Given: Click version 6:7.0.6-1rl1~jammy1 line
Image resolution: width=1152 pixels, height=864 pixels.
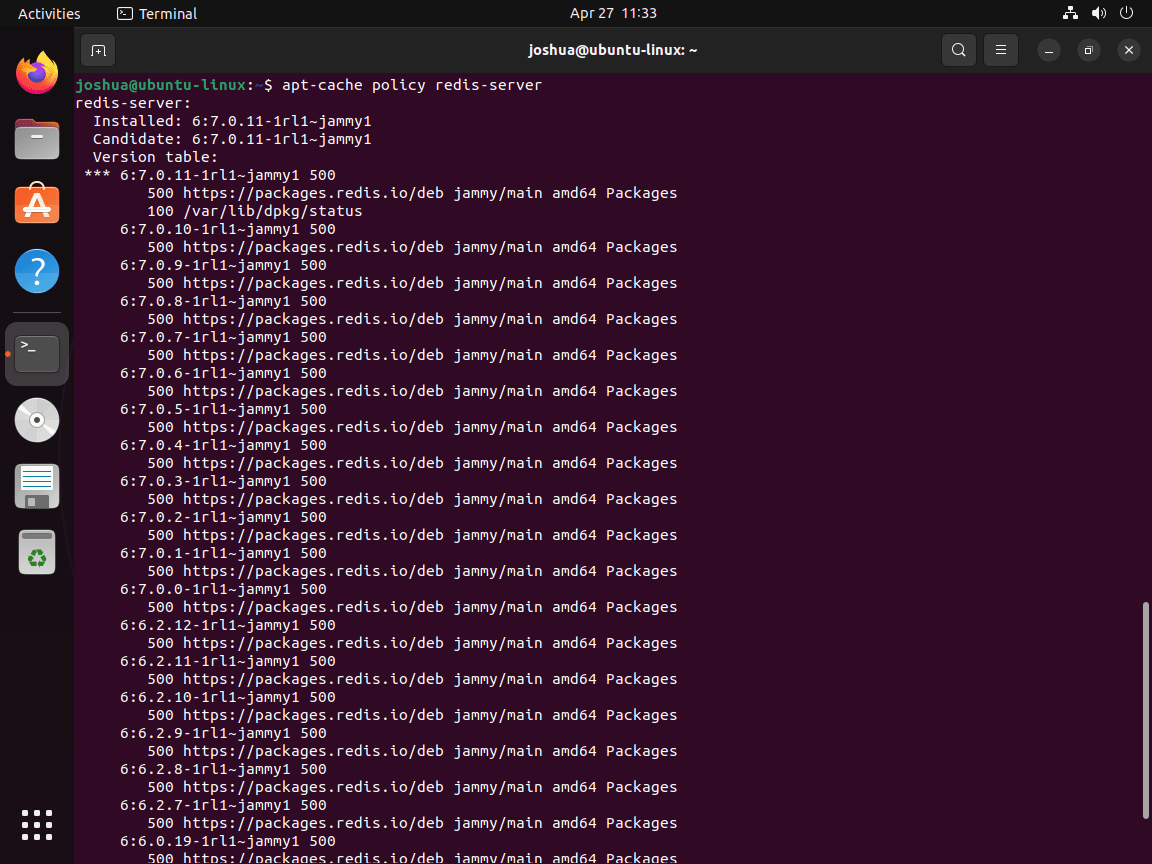Looking at the screenshot, I should pos(223,373).
